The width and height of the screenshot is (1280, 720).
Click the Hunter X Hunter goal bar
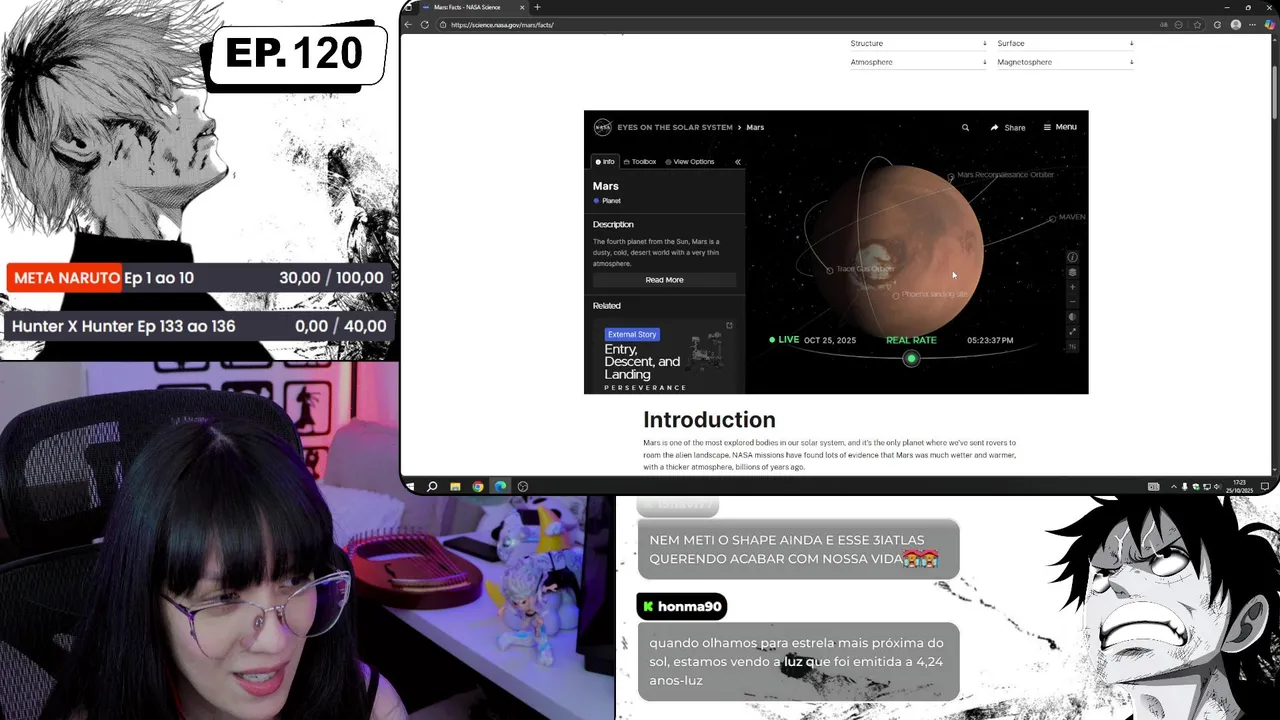click(198, 326)
